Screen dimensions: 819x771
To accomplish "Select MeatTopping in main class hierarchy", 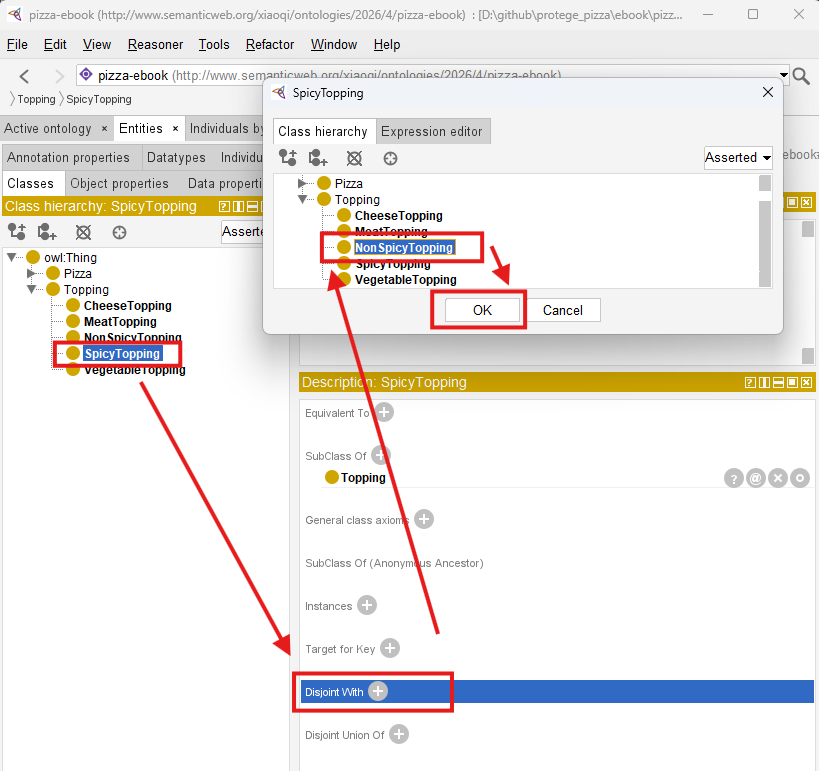I will point(120,322).
